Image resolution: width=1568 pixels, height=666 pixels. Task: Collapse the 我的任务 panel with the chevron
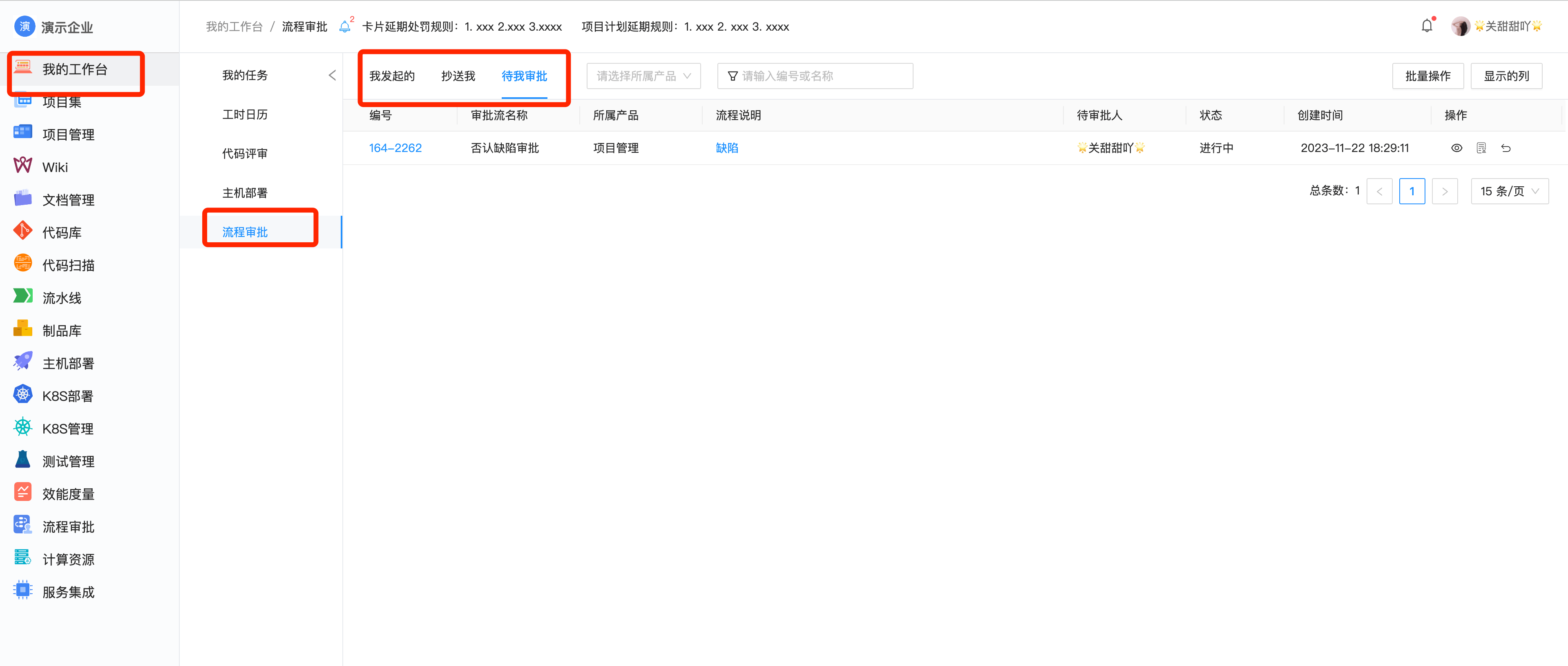(x=332, y=74)
